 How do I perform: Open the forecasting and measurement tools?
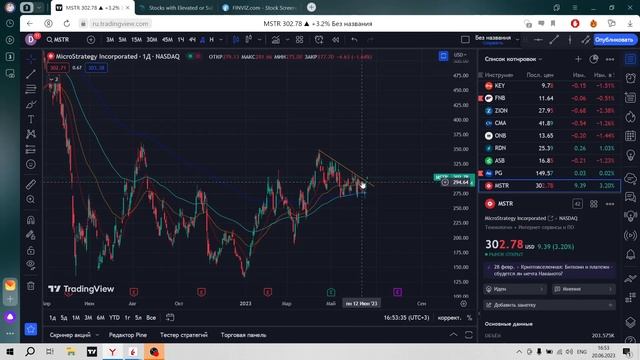[x=31, y=149]
